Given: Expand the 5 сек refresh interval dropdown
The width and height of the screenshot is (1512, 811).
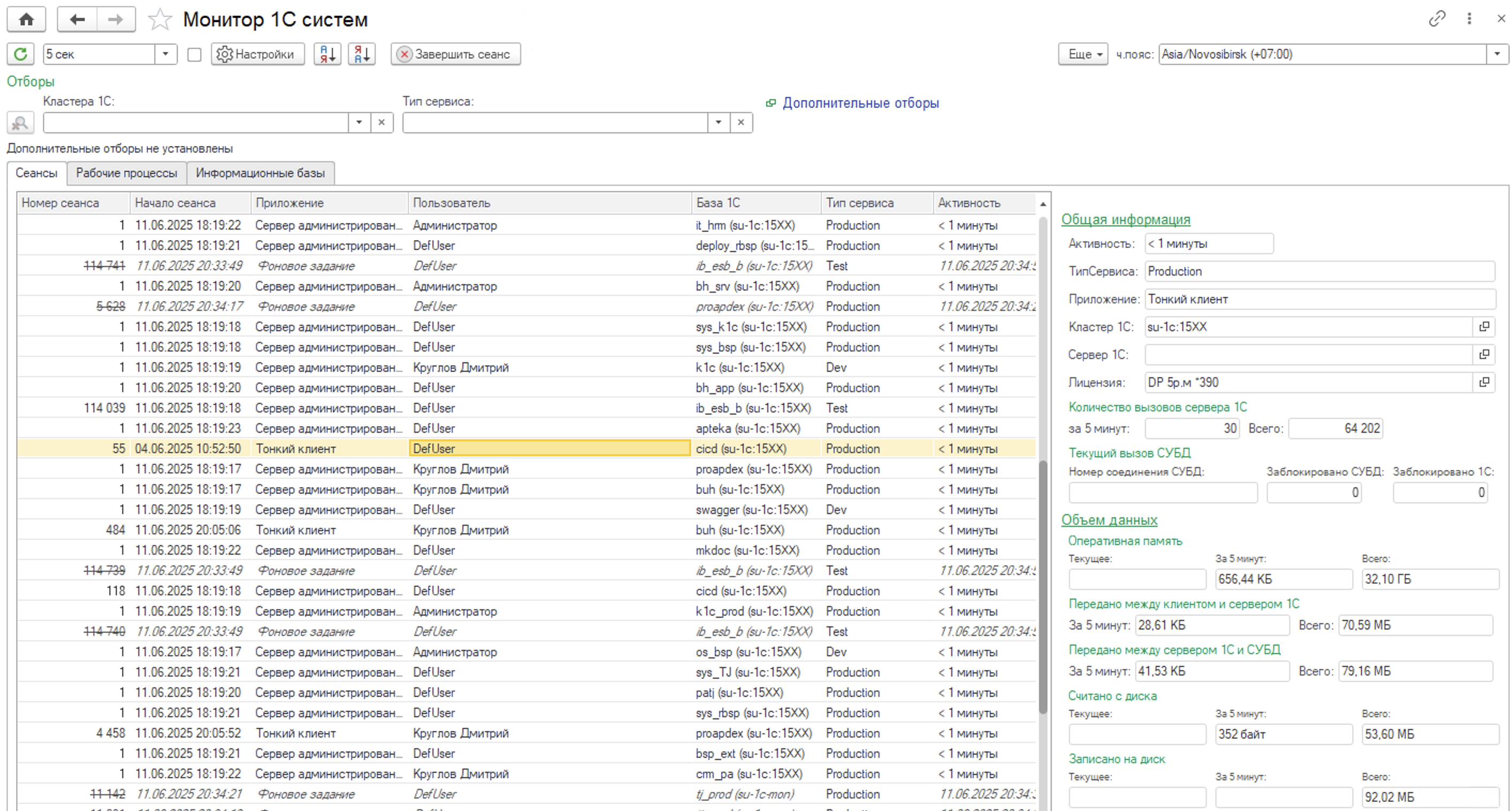Looking at the screenshot, I should [x=165, y=54].
